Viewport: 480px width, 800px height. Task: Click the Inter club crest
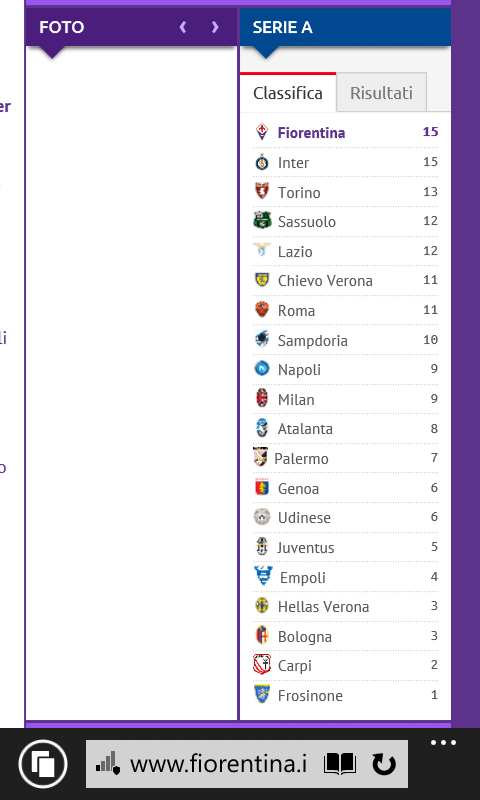[x=262, y=162]
